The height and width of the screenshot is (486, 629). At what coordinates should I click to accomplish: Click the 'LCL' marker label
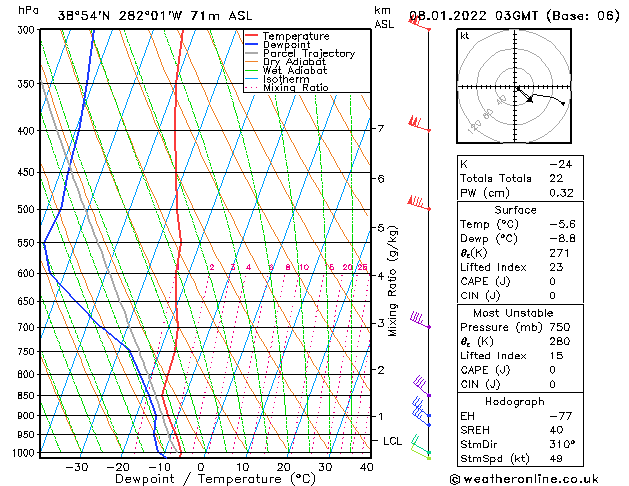392,441
